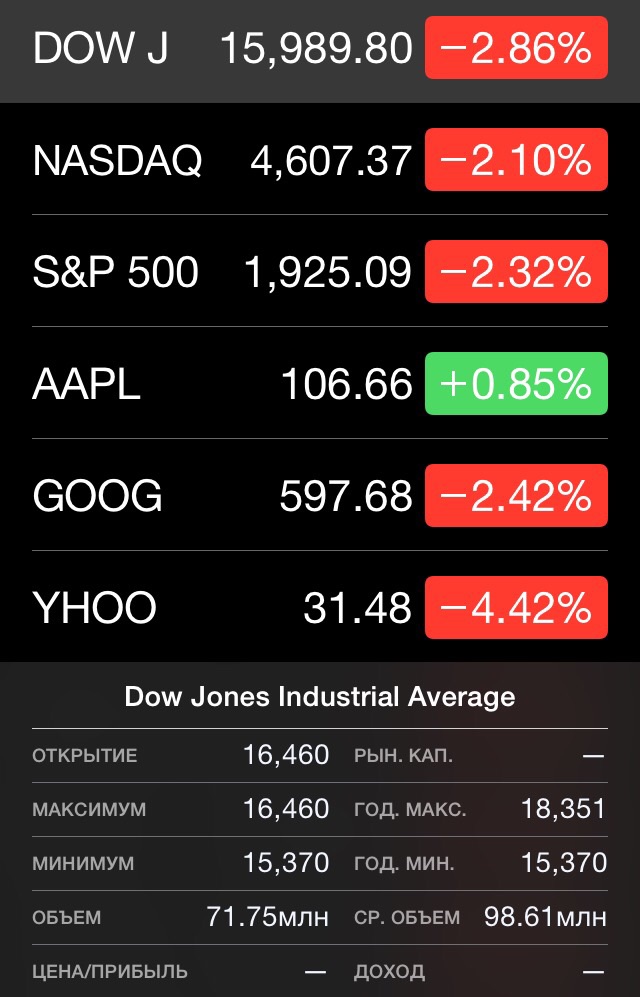The image size is (640, 997).
Task: Select the GOOG ticker name
Action: click(97, 496)
